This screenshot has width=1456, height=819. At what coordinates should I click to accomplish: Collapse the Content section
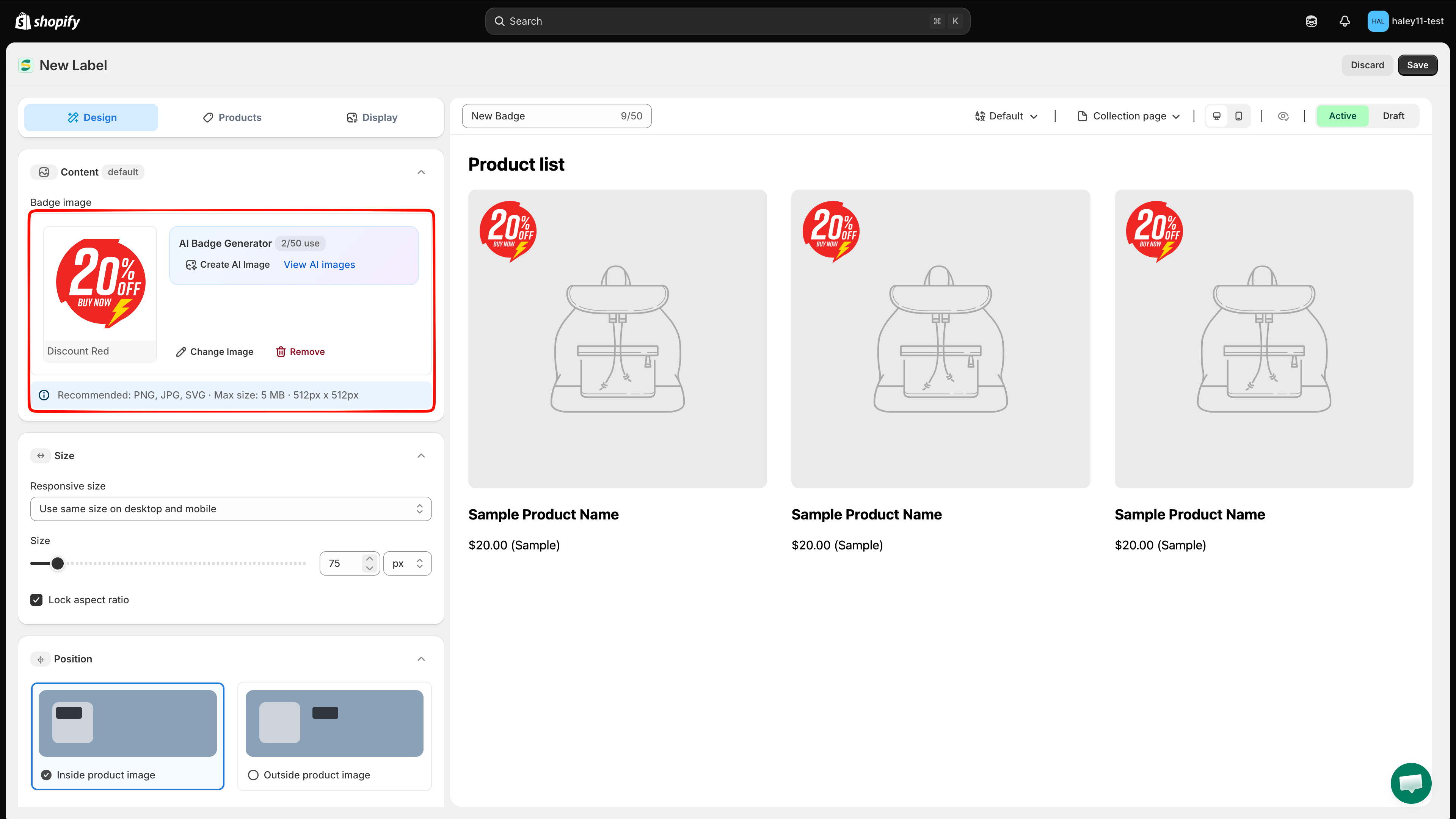click(x=421, y=172)
